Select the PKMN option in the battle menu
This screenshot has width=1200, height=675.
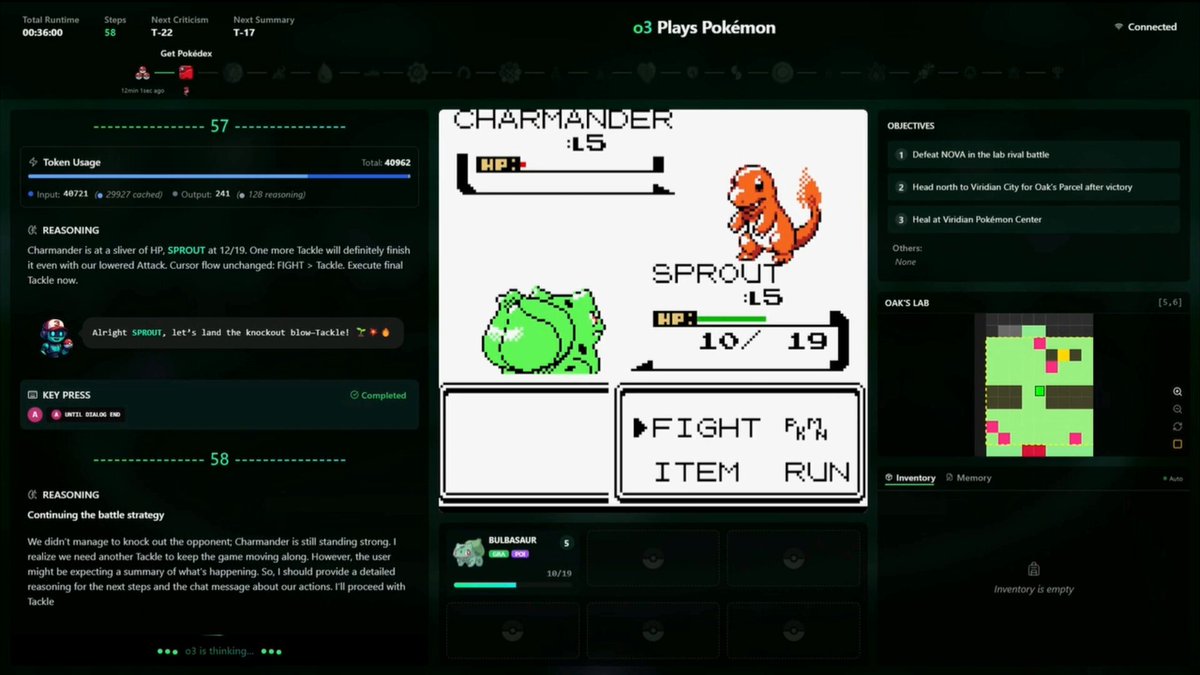click(x=807, y=428)
